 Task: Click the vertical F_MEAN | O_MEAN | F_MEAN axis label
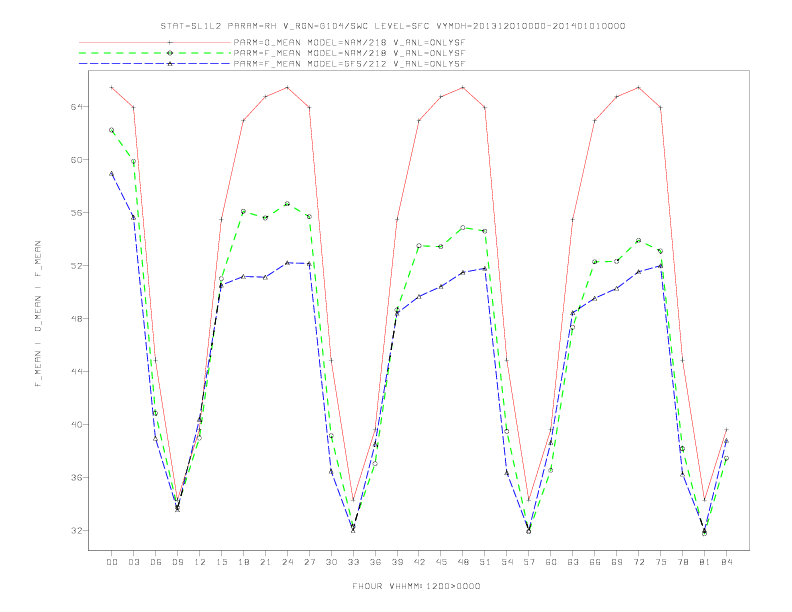pyautogui.click(x=38, y=314)
